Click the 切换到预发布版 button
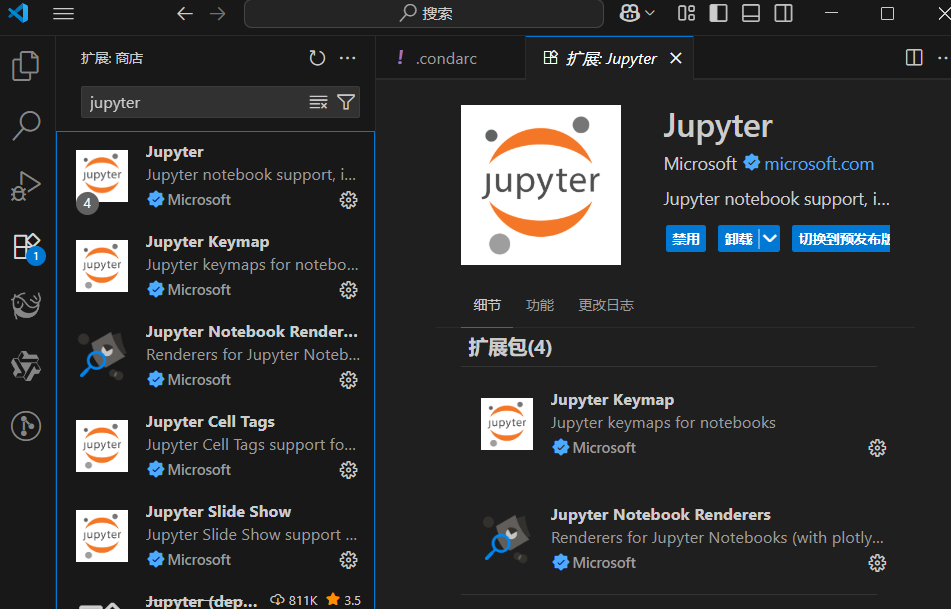Image resolution: width=951 pixels, height=609 pixels. 841,238
